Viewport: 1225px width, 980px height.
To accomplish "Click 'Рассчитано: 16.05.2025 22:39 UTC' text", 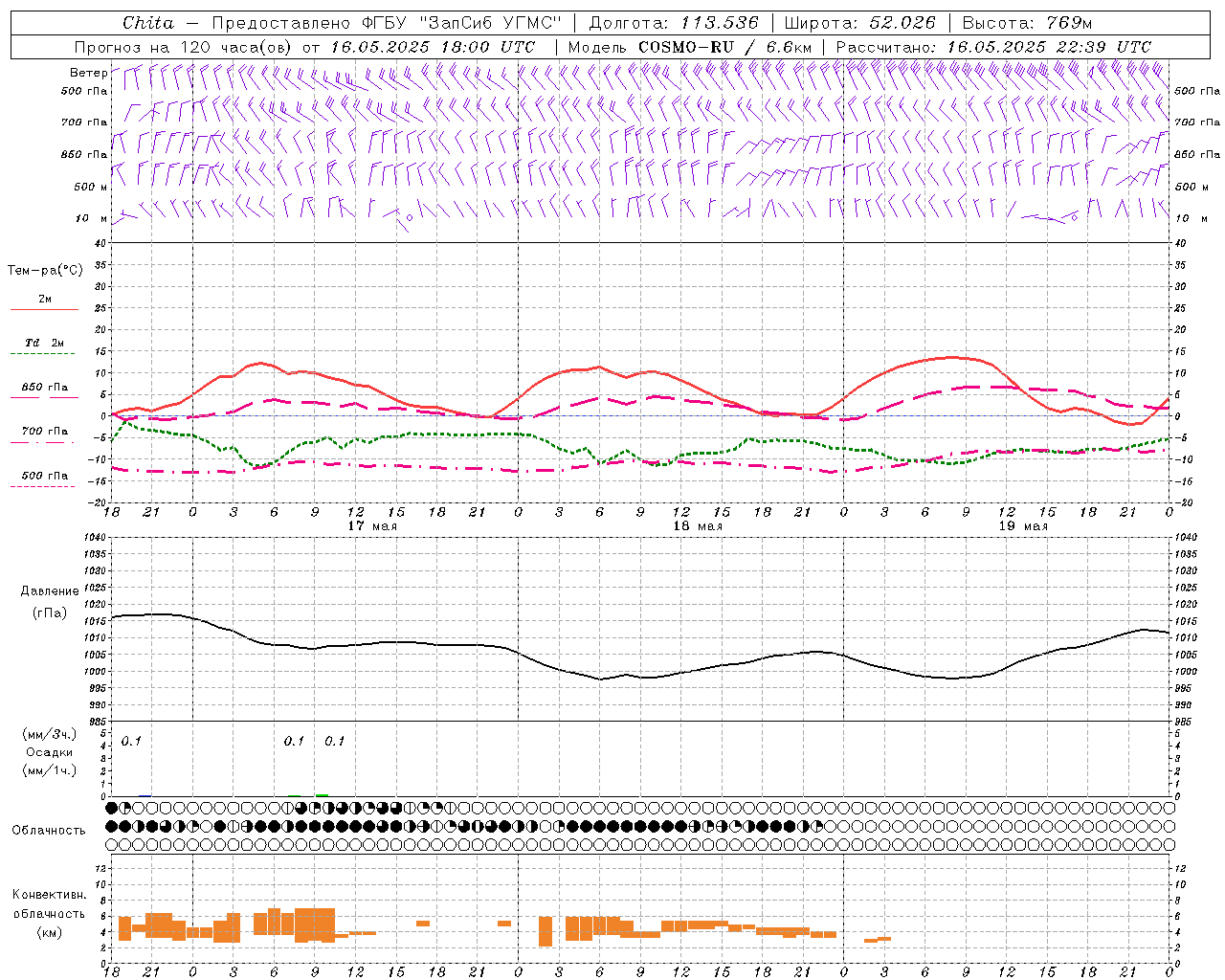I will [993, 47].
